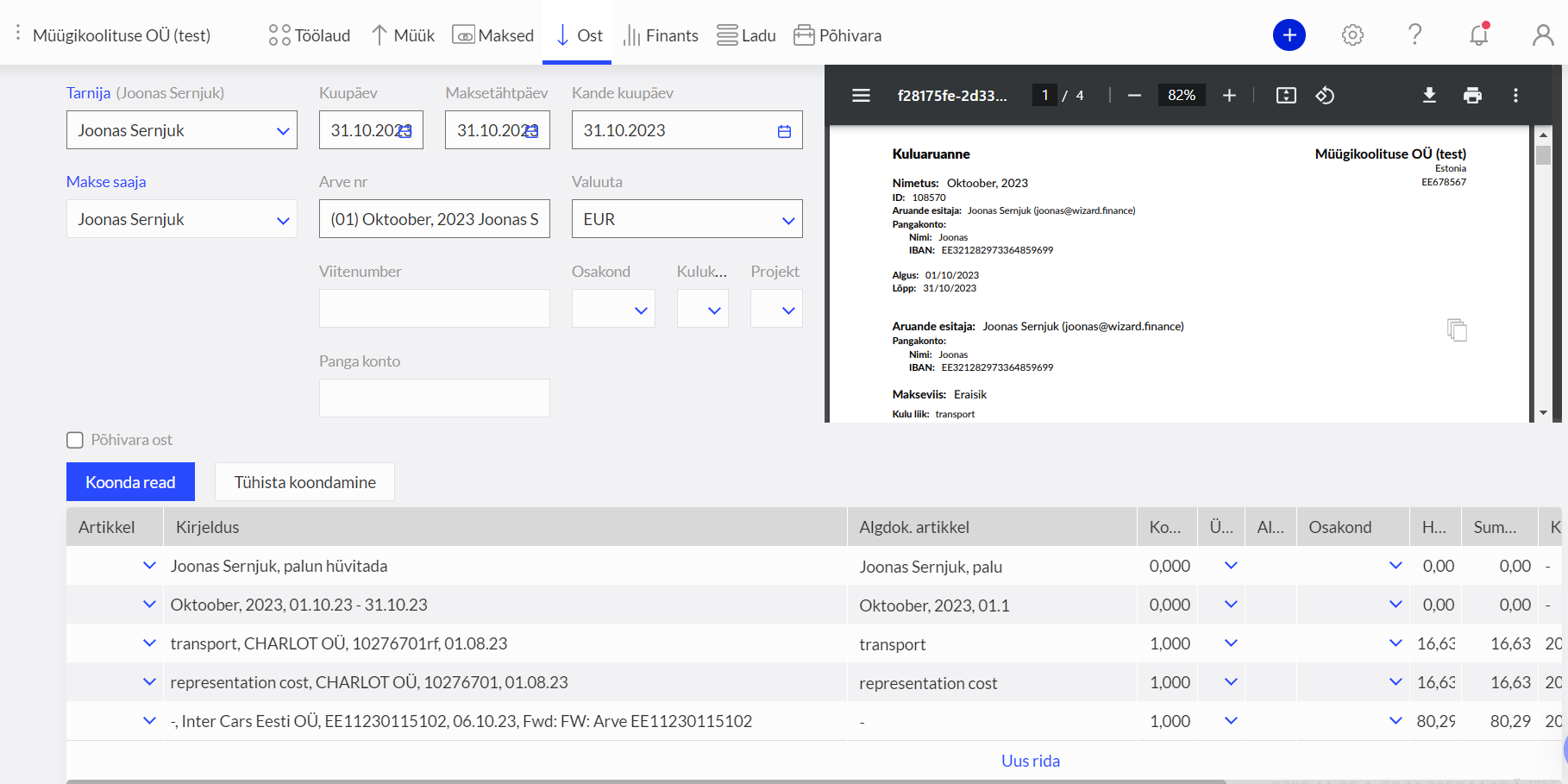This screenshot has width=1568, height=784.
Task: Click the Viitenumber input field
Action: 435,309
